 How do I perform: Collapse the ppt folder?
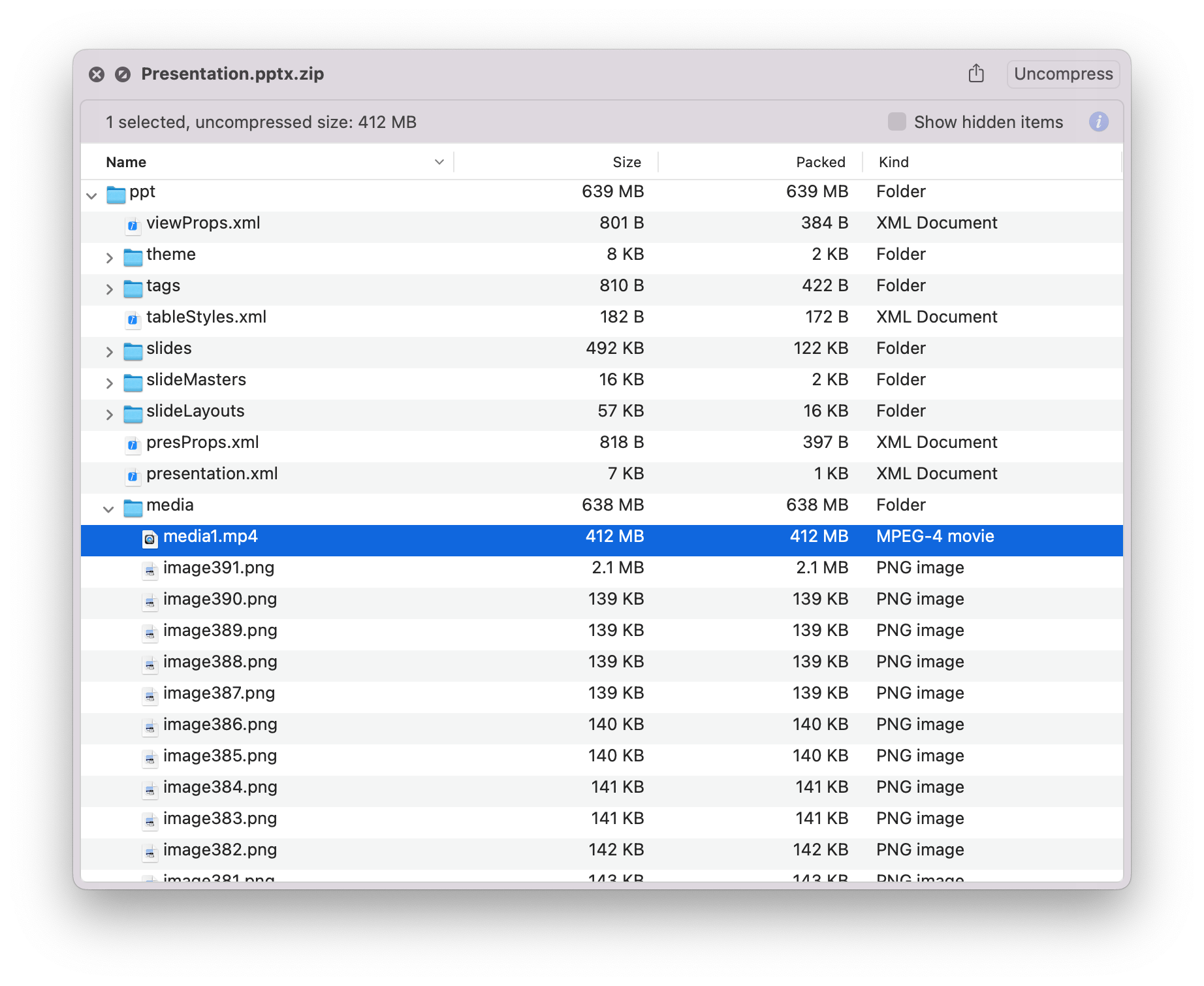click(x=92, y=195)
